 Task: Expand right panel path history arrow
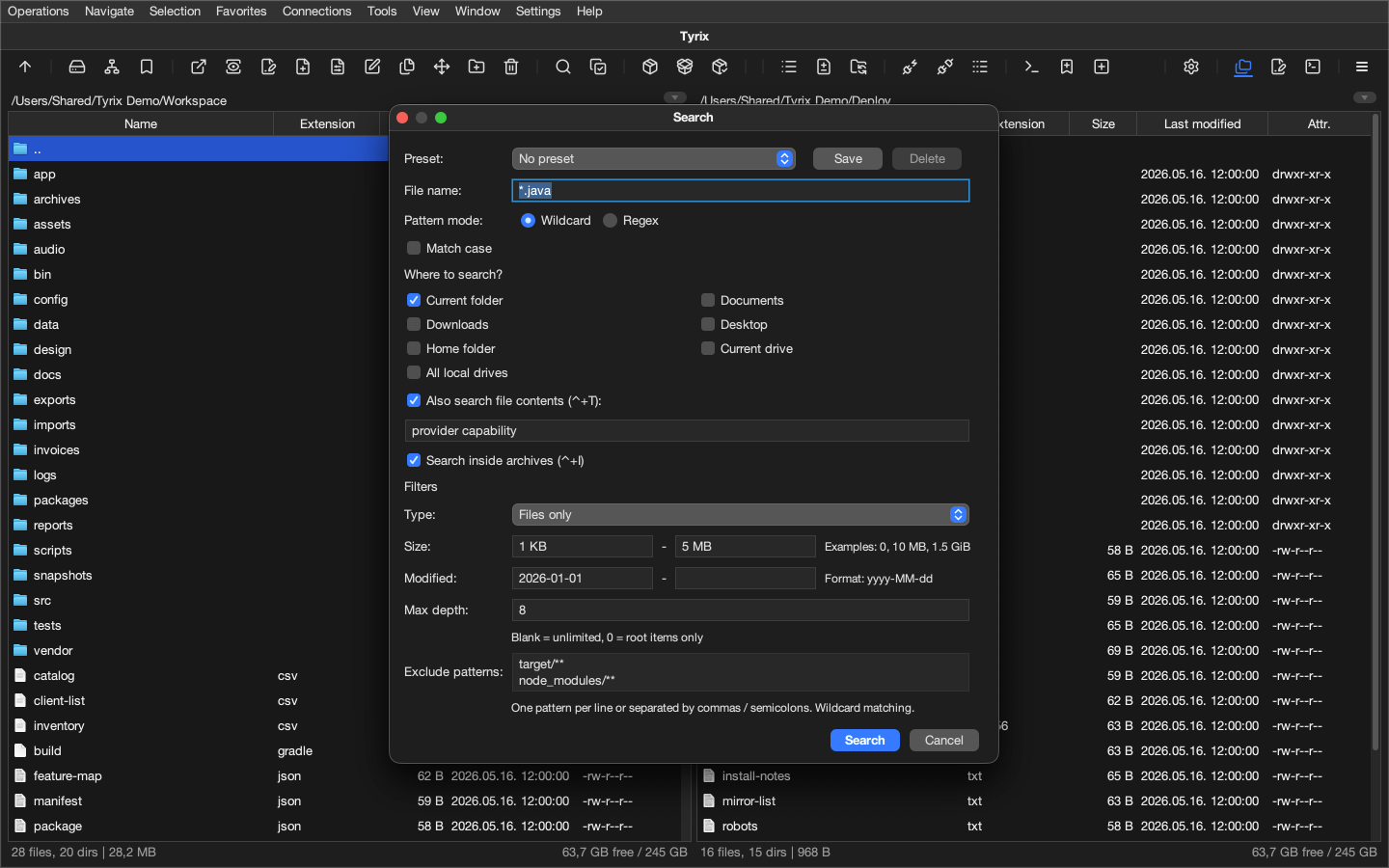[x=1364, y=97]
